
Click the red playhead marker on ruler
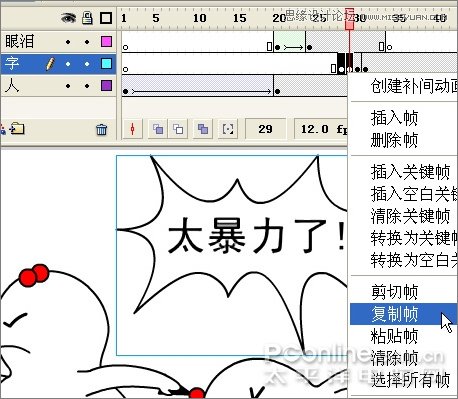[x=349, y=19]
